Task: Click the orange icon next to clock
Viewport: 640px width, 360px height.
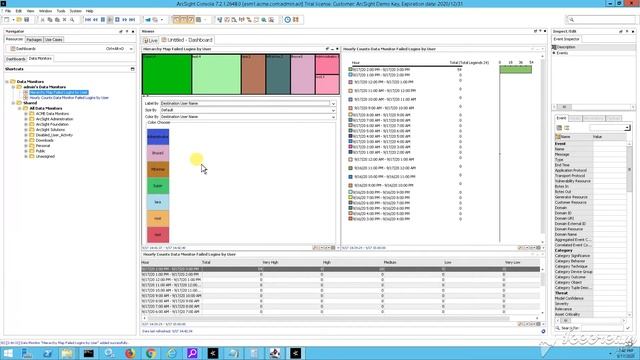Action: 296,20
